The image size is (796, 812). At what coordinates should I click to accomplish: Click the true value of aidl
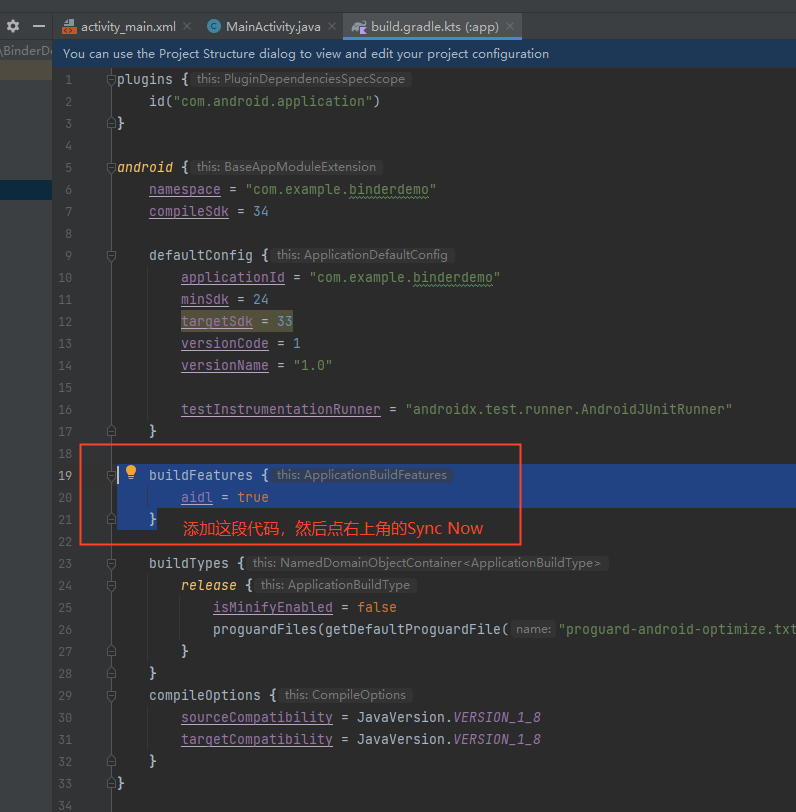coord(253,497)
